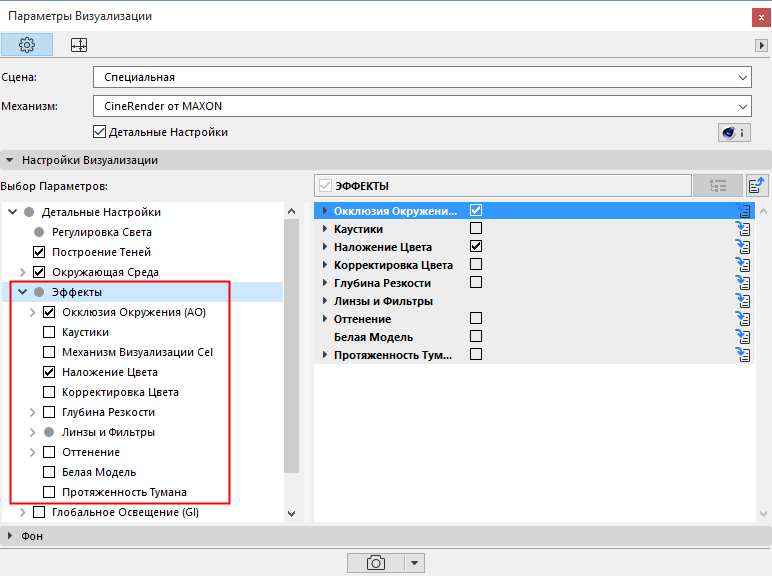Enable Механизм Визуализации Cel checkbox

(x=49, y=352)
